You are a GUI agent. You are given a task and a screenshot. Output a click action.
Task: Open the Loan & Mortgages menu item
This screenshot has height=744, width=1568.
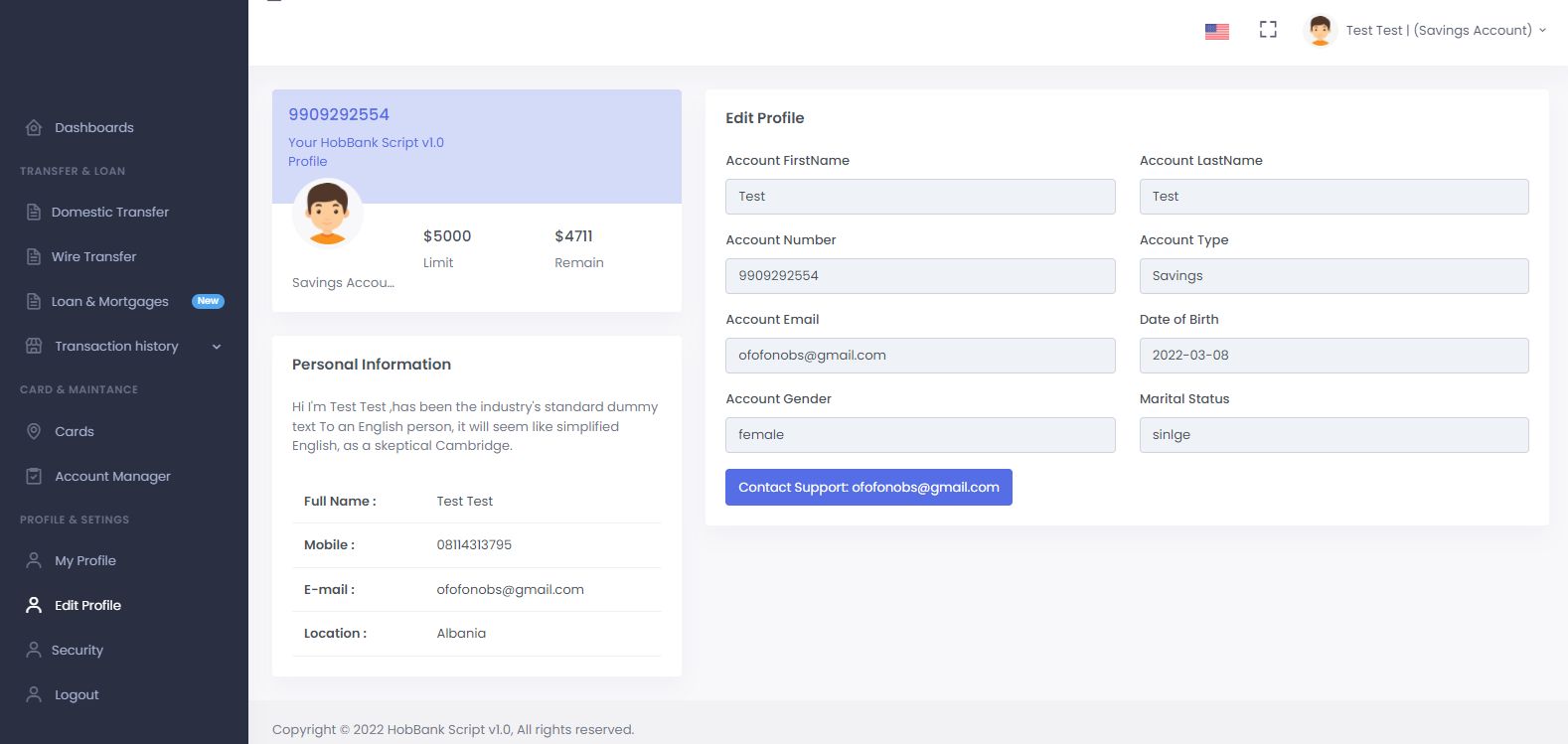pyautogui.click(x=109, y=301)
